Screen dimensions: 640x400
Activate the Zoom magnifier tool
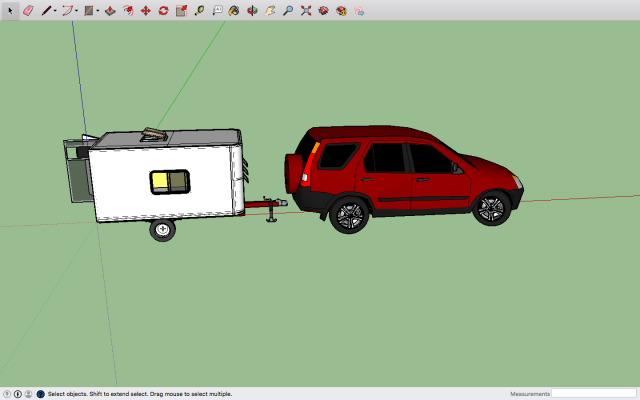tap(288, 11)
